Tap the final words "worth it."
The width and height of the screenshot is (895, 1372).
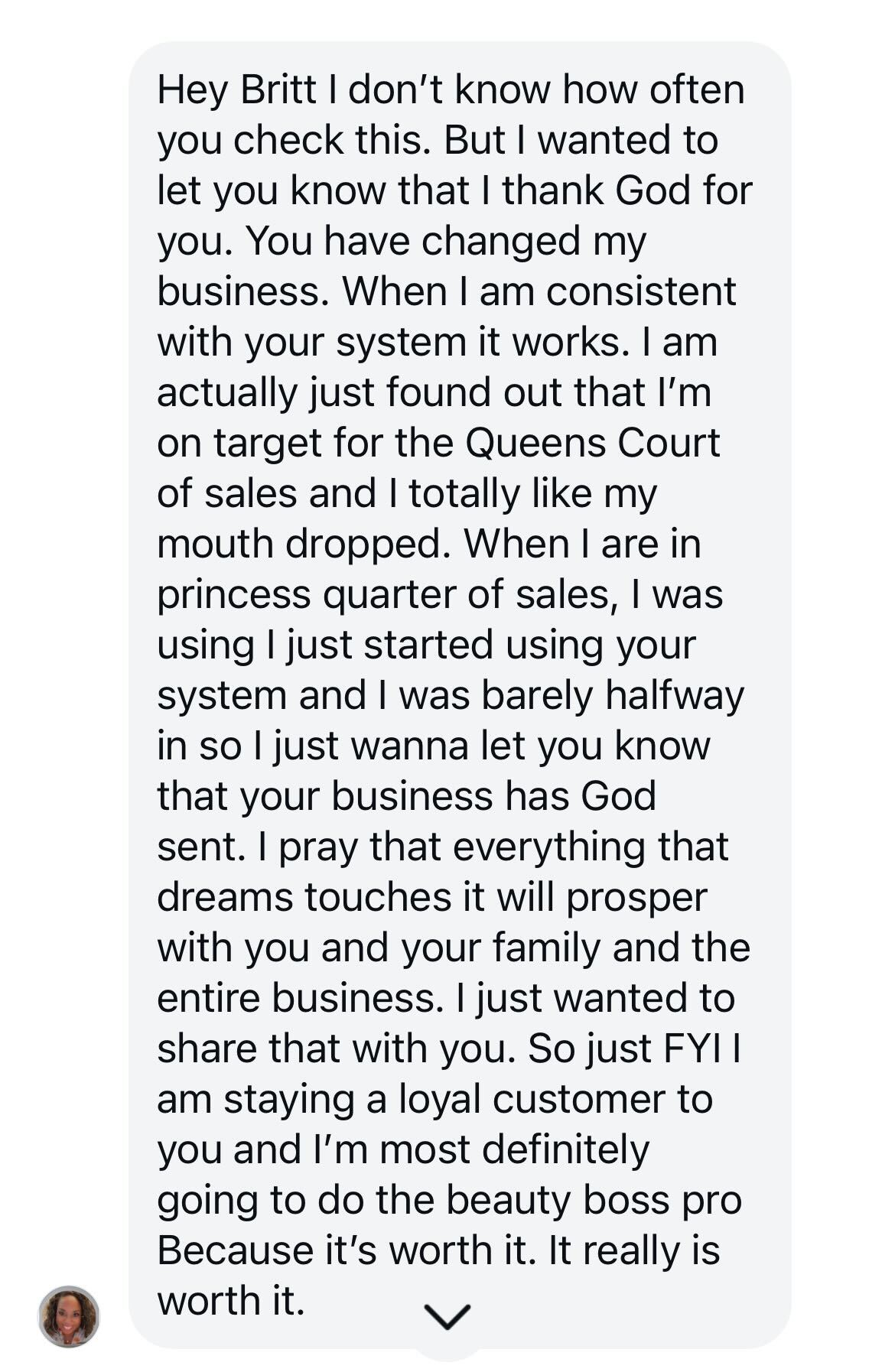pos(231,1301)
